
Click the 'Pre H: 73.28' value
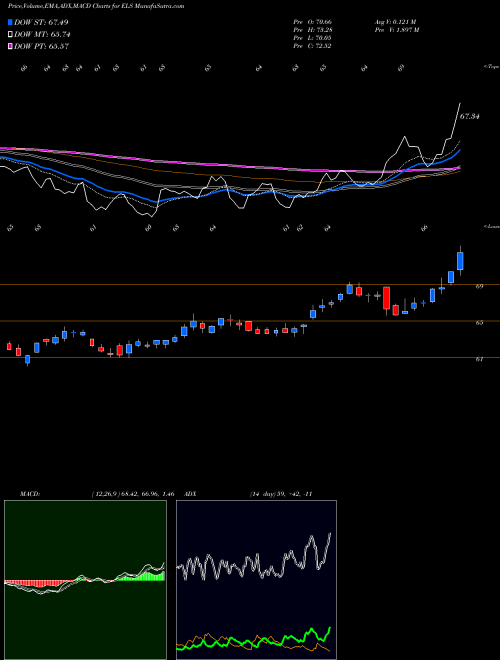(312, 30)
